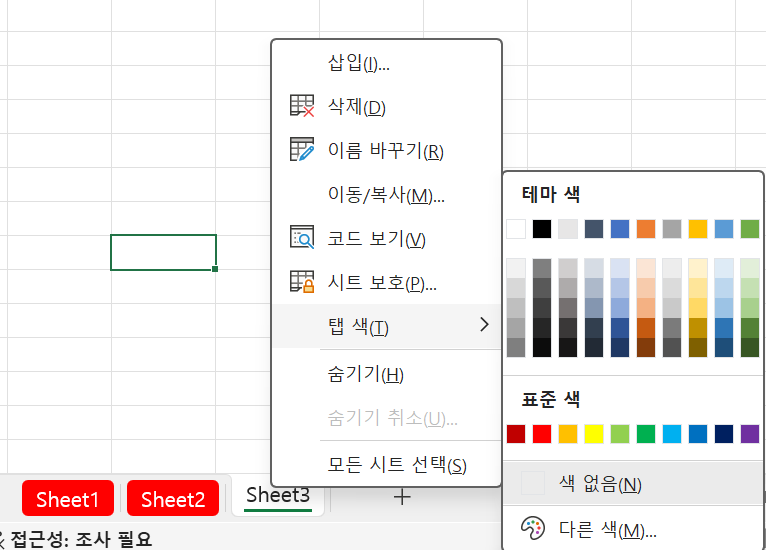Screen dimensions: 766x550
Task: Click the view code magnifier icon
Action: tap(302, 237)
